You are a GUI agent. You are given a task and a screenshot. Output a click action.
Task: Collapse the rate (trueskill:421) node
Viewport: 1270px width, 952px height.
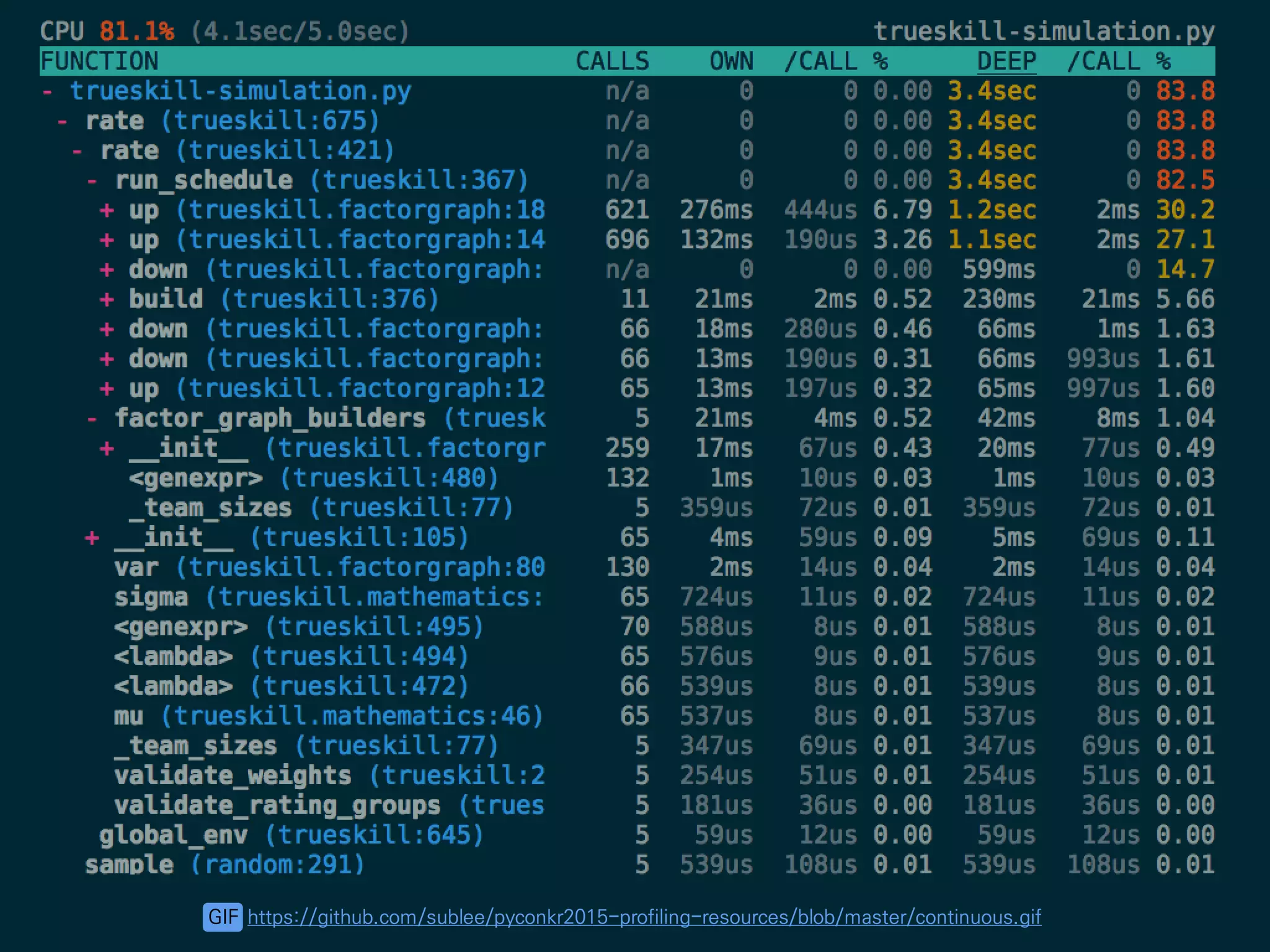click(77, 151)
